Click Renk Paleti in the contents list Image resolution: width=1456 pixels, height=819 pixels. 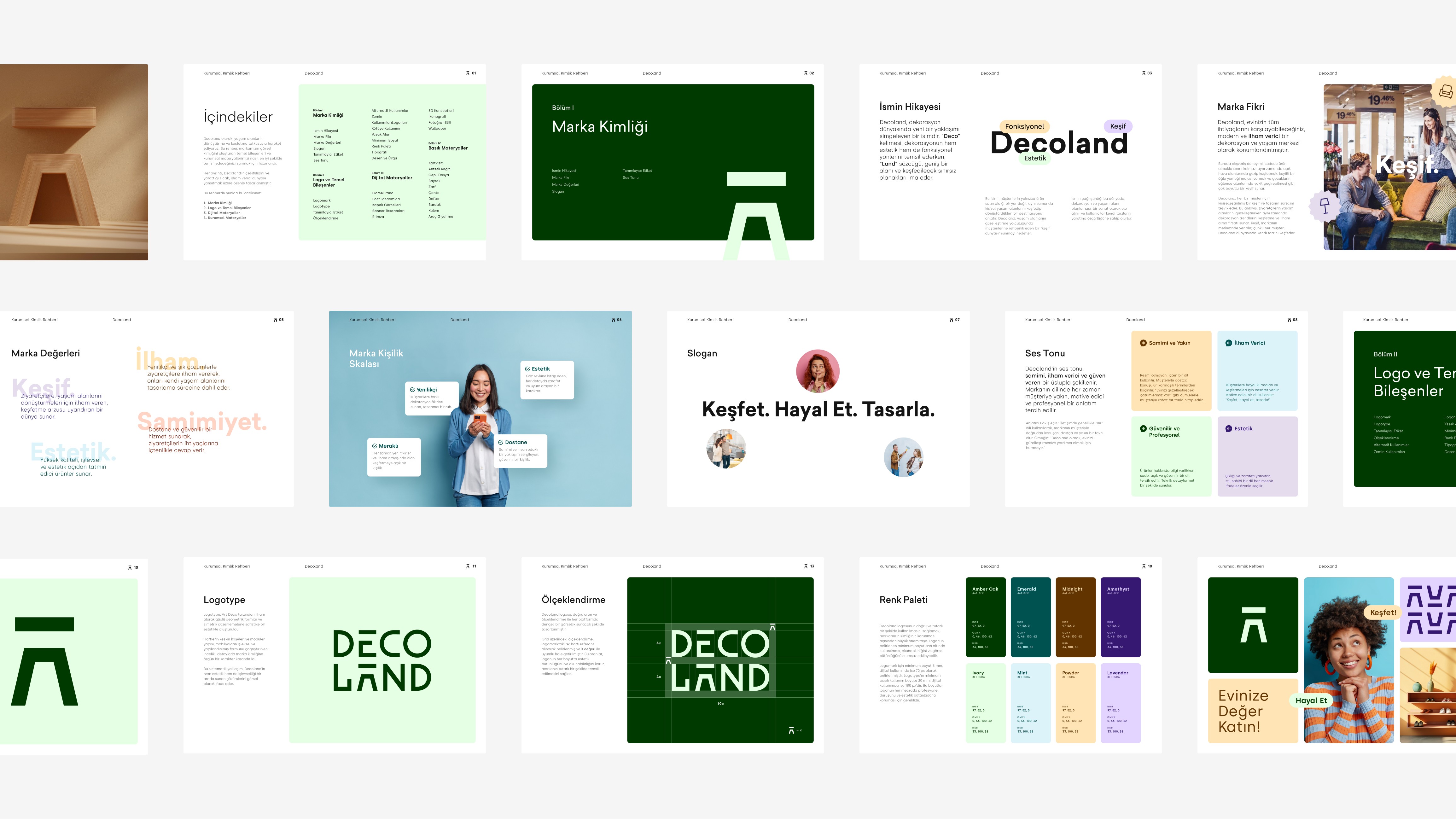point(381,146)
